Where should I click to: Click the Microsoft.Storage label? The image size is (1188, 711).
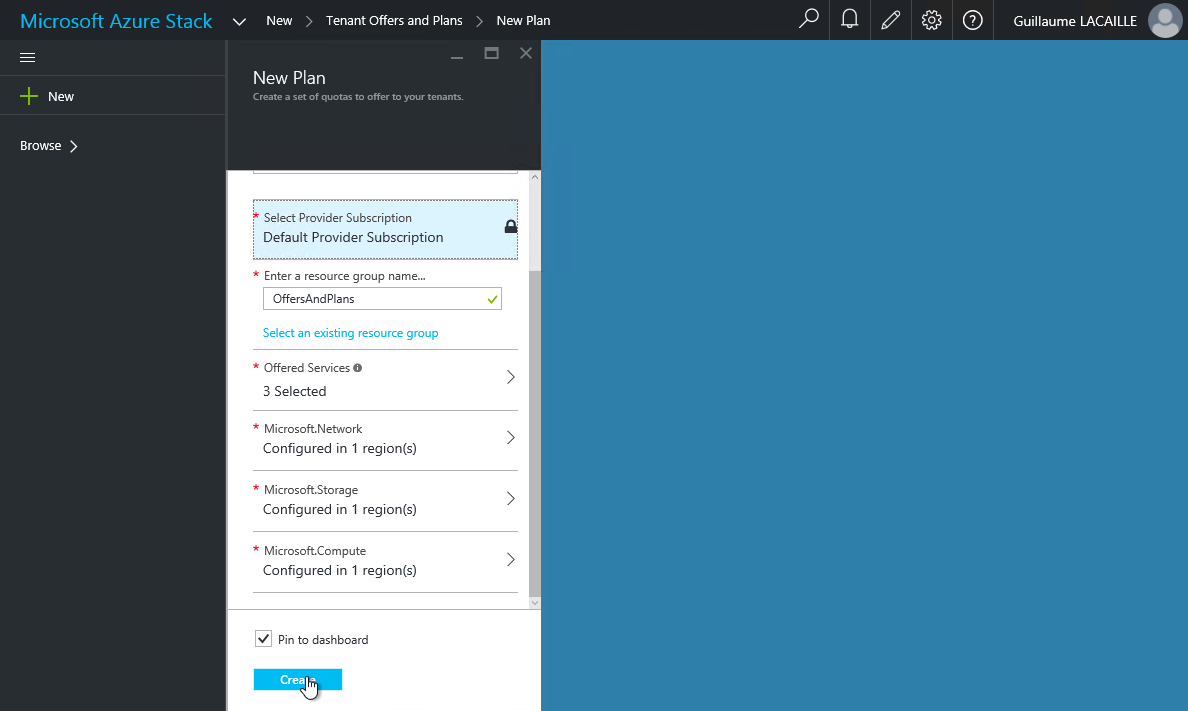point(311,490)
